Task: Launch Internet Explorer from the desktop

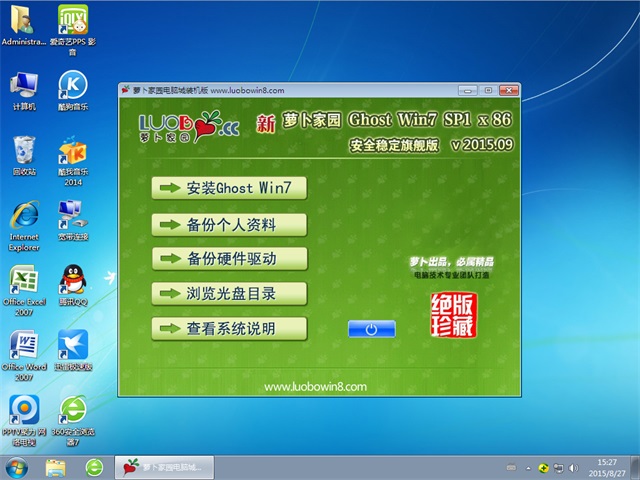Action: pos(24,216)
